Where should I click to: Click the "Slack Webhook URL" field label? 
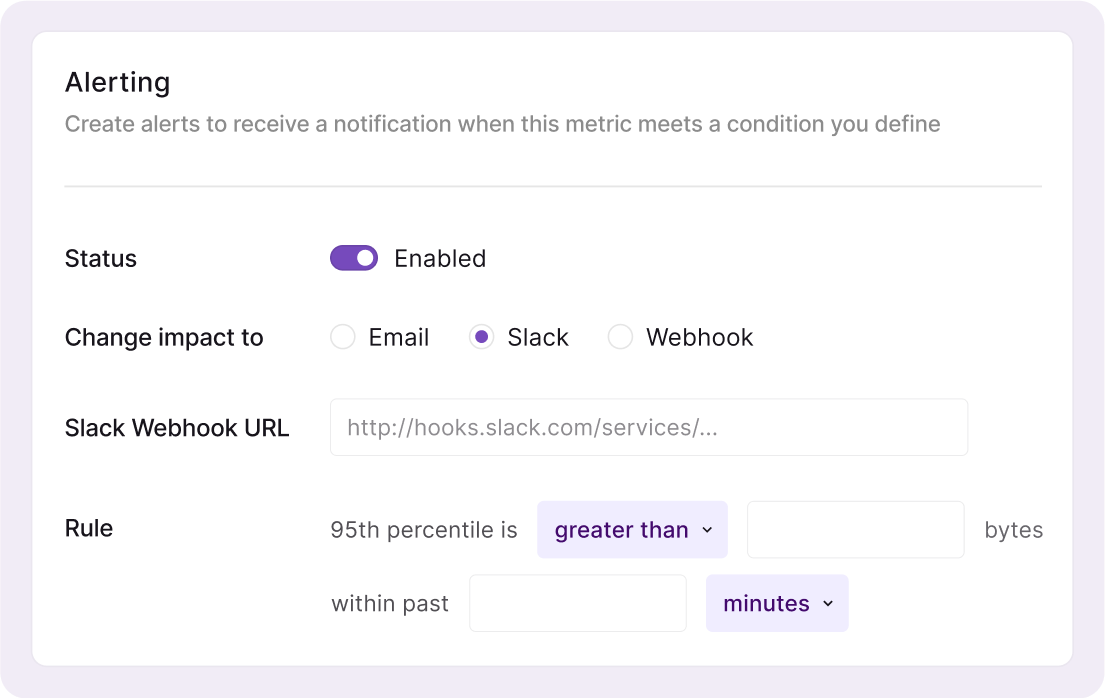pyautogui.click(x=177, y=428)
